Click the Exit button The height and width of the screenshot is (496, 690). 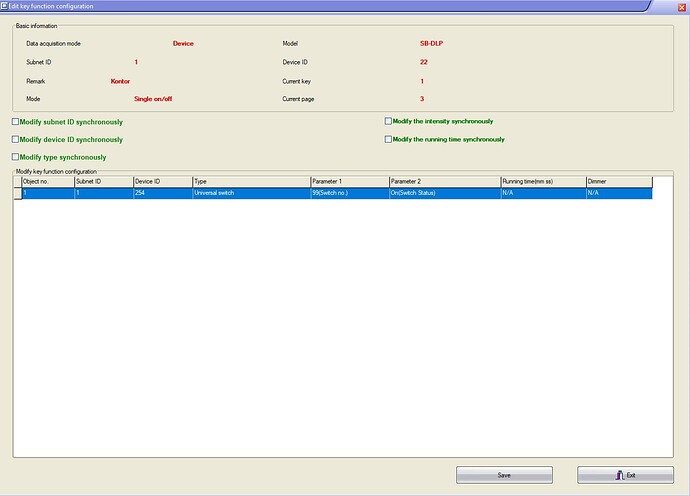(625, 475)
